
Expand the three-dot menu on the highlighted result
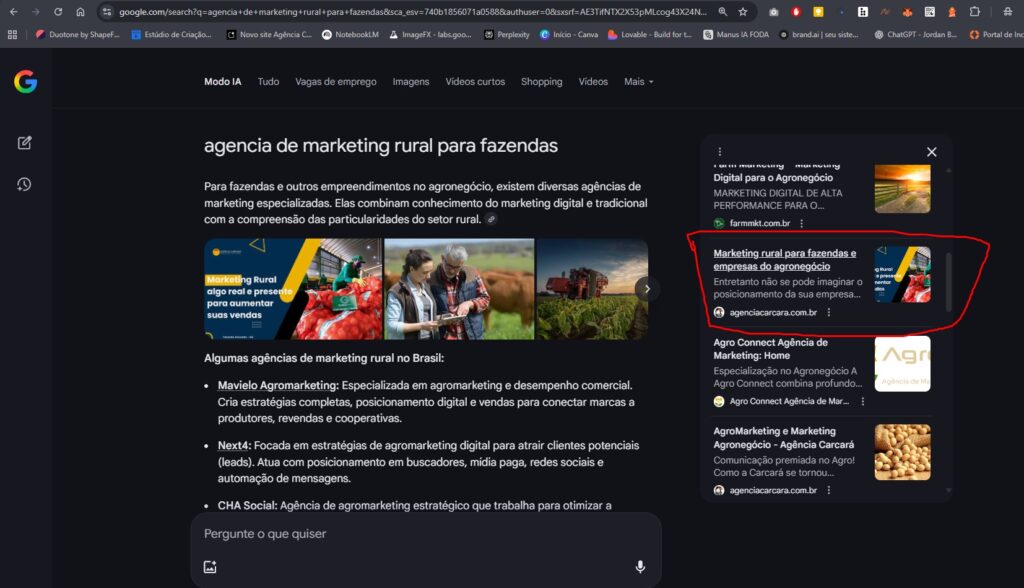[x=829, y=312]
